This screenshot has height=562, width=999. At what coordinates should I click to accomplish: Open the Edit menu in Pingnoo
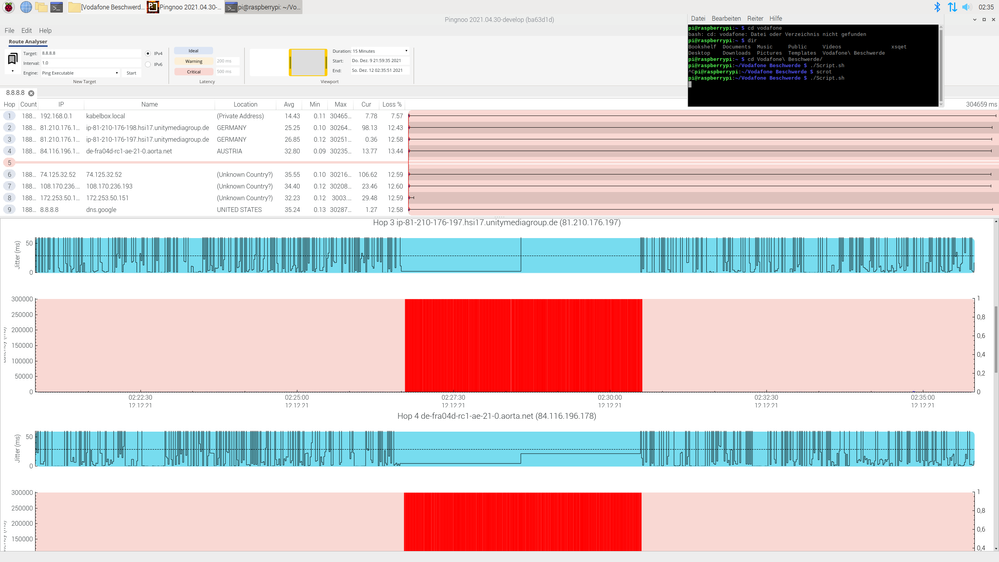26,31
